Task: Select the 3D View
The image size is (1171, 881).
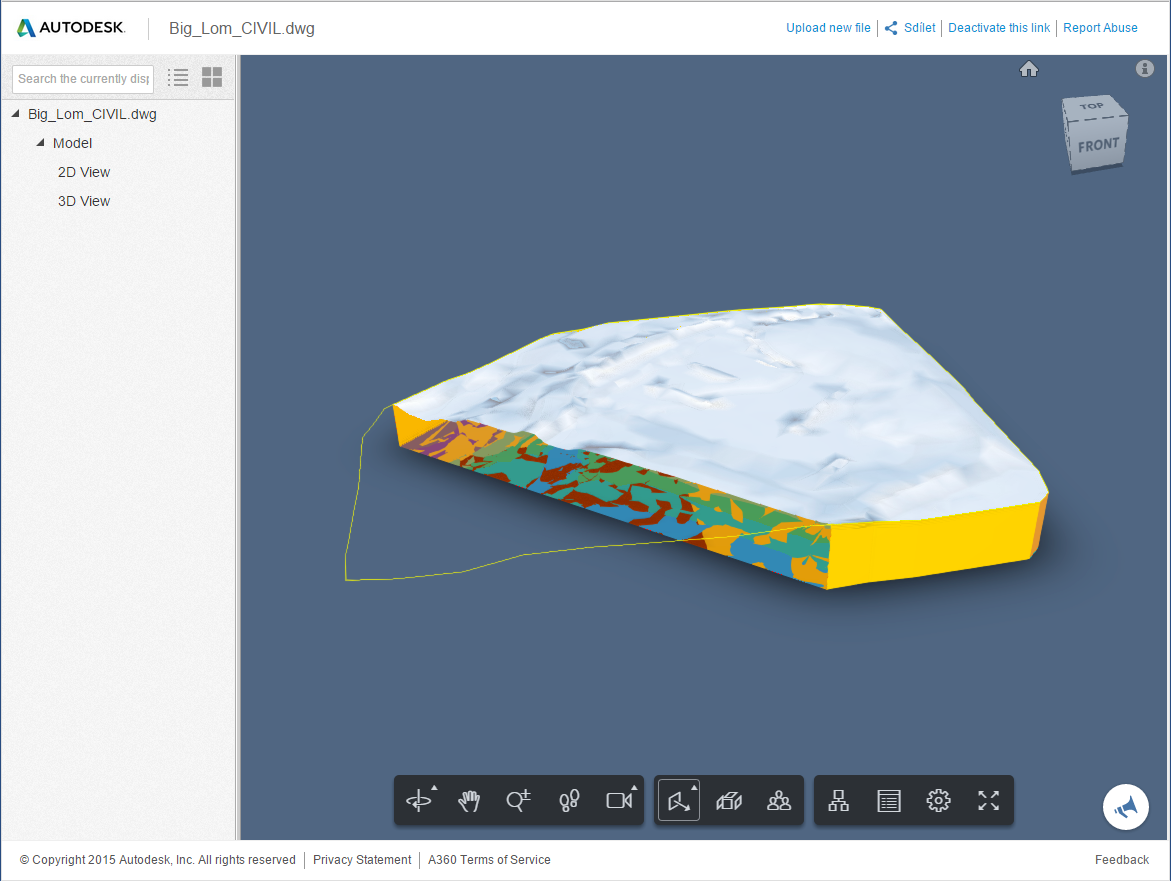Action: coord(83,201)
